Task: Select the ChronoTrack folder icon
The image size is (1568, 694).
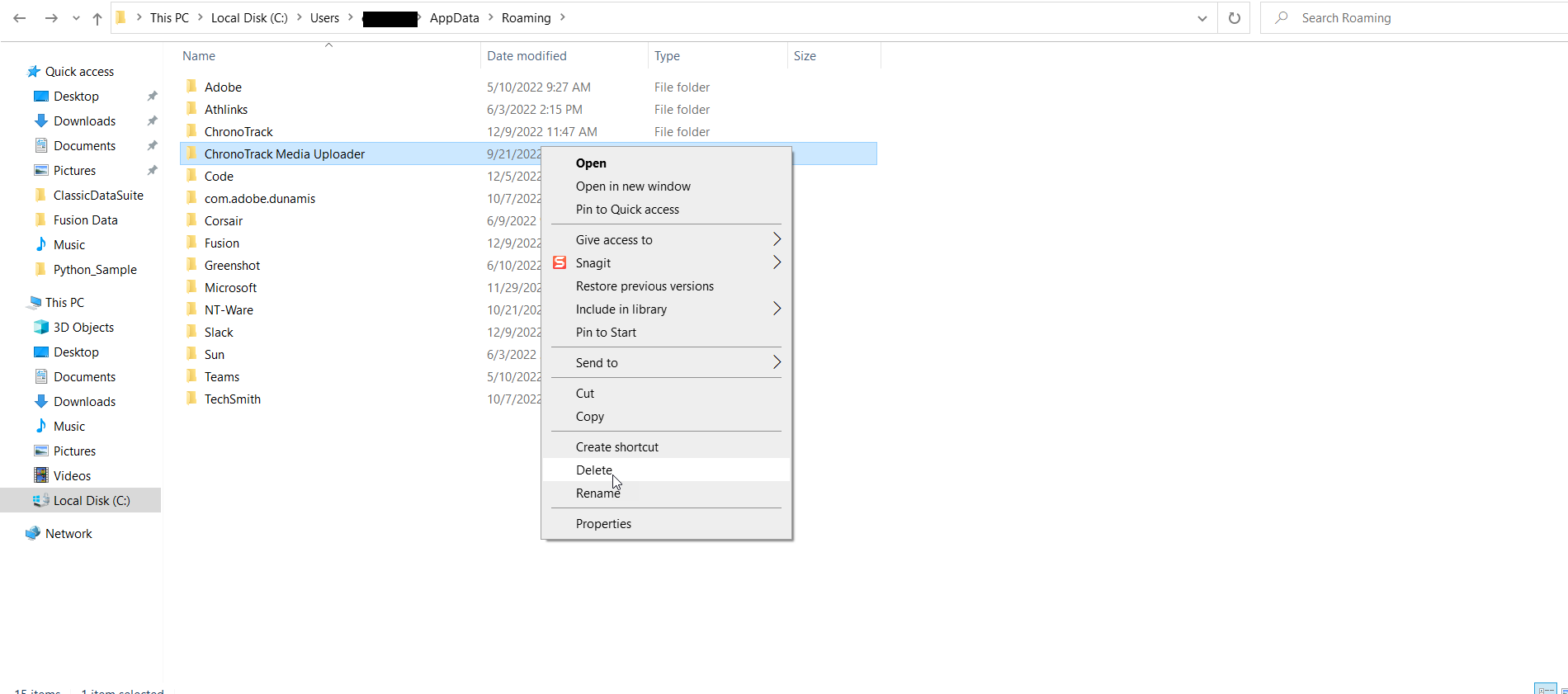Action: point(191,131)
